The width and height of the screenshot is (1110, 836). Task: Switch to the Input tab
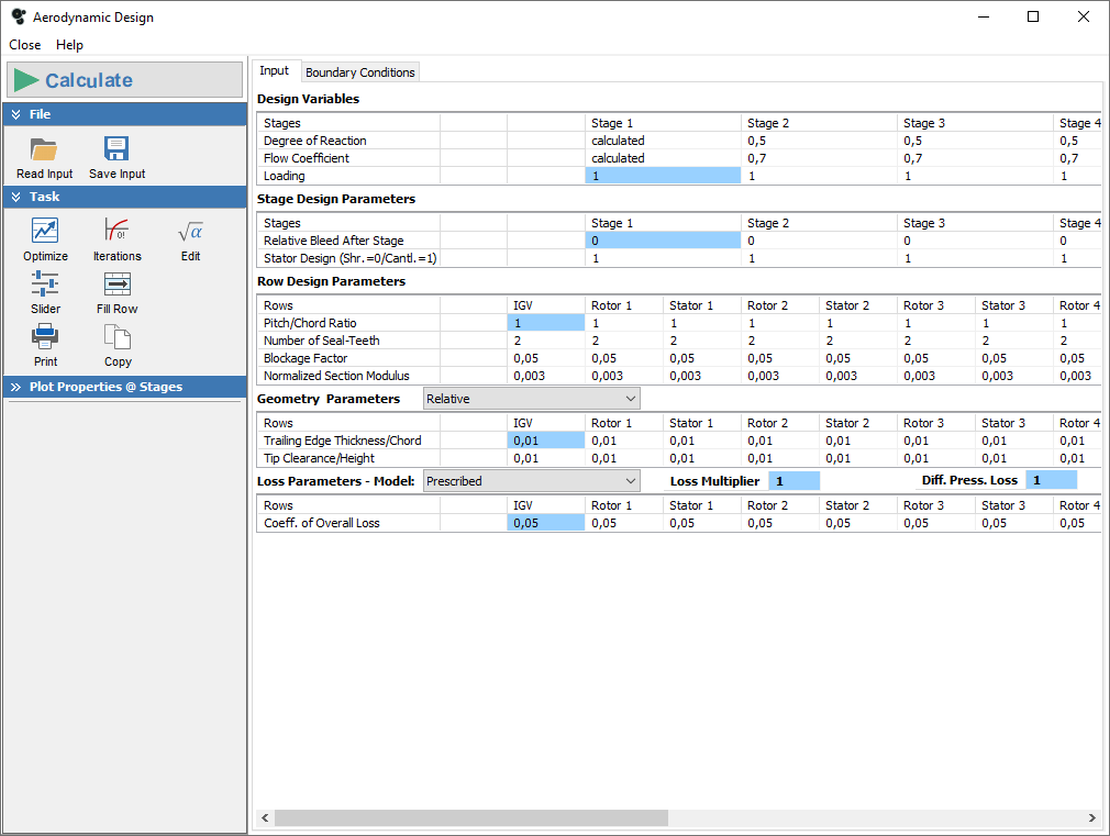[274, 70]
